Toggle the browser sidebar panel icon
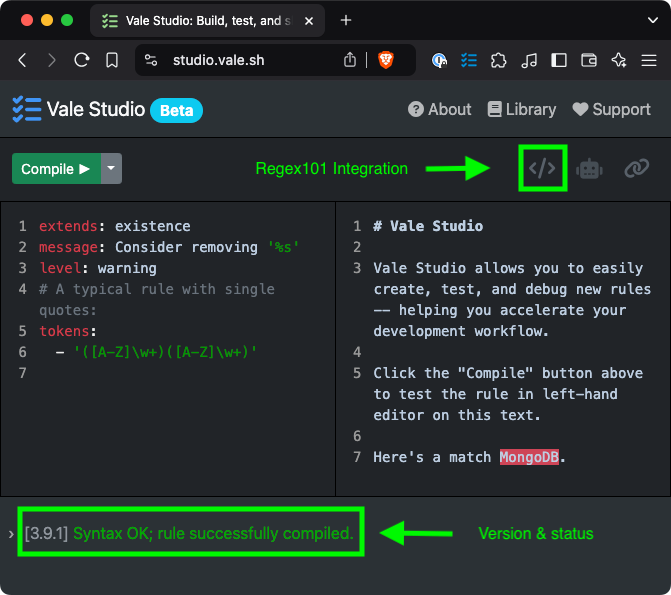 click(559, 60)
